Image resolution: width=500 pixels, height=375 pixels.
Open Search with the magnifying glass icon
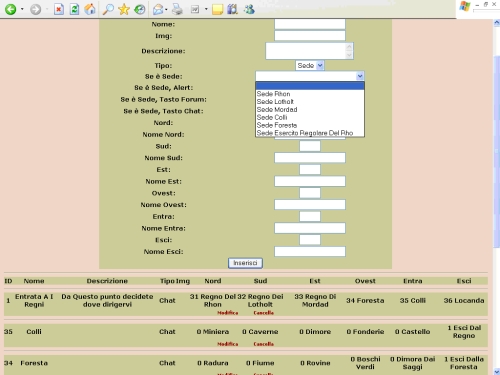tap(108, 9)
